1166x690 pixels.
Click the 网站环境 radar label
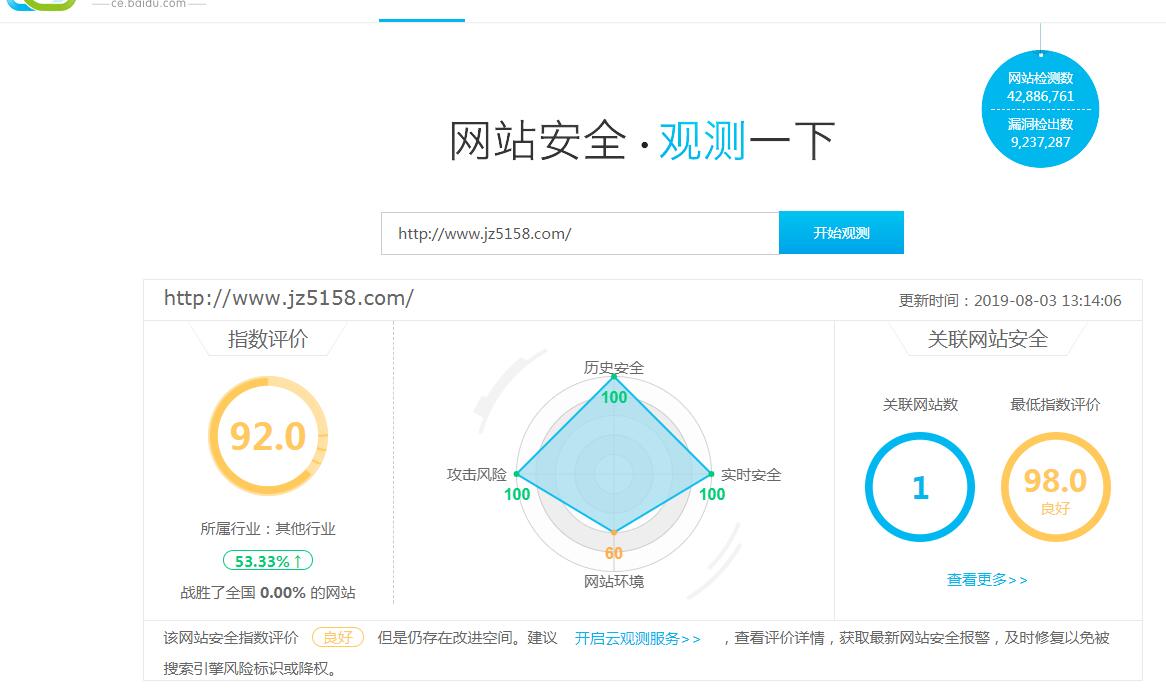(613, 581)
